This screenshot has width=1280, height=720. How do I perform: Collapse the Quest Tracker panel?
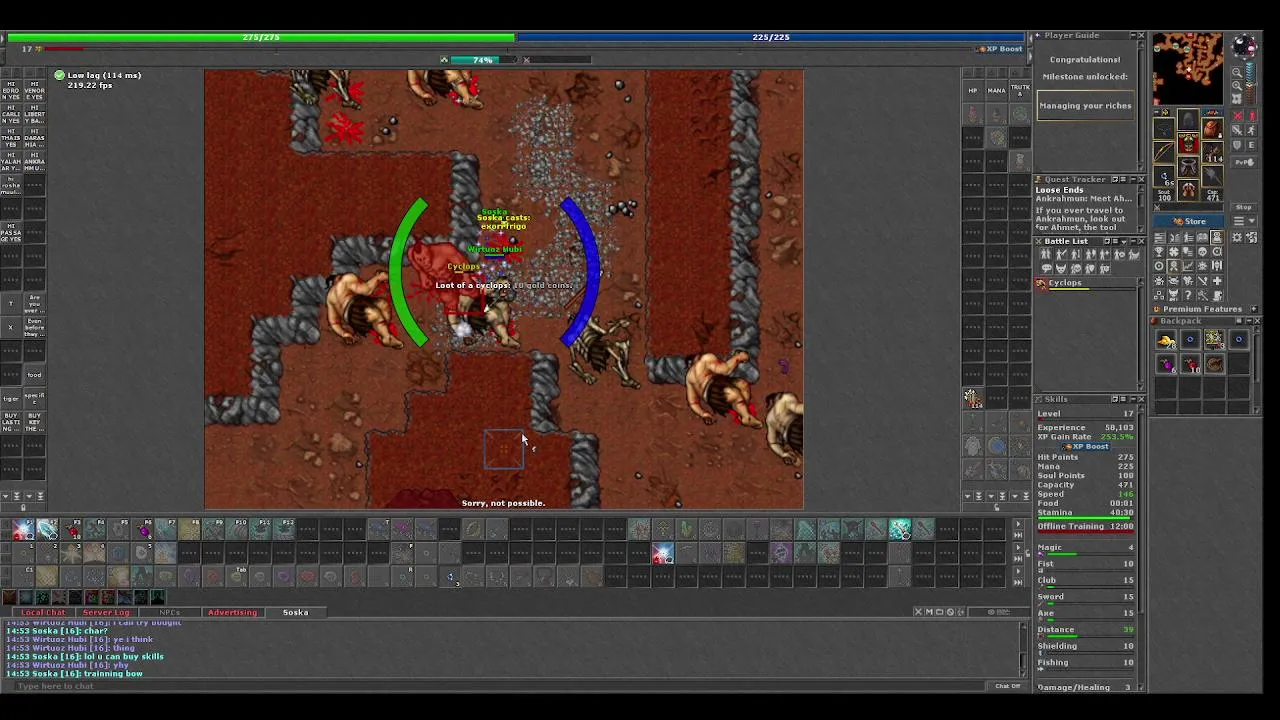pyautogui.click(x=1133, y=179)
